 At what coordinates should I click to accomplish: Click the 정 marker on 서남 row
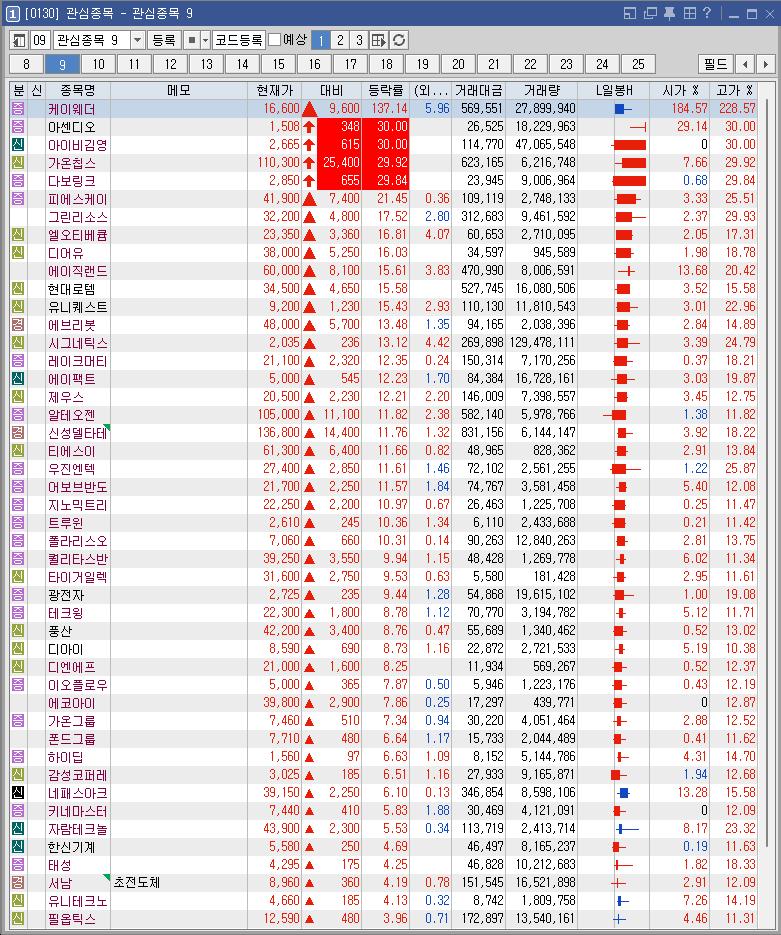pyautogui.click(x=18, y=883)
